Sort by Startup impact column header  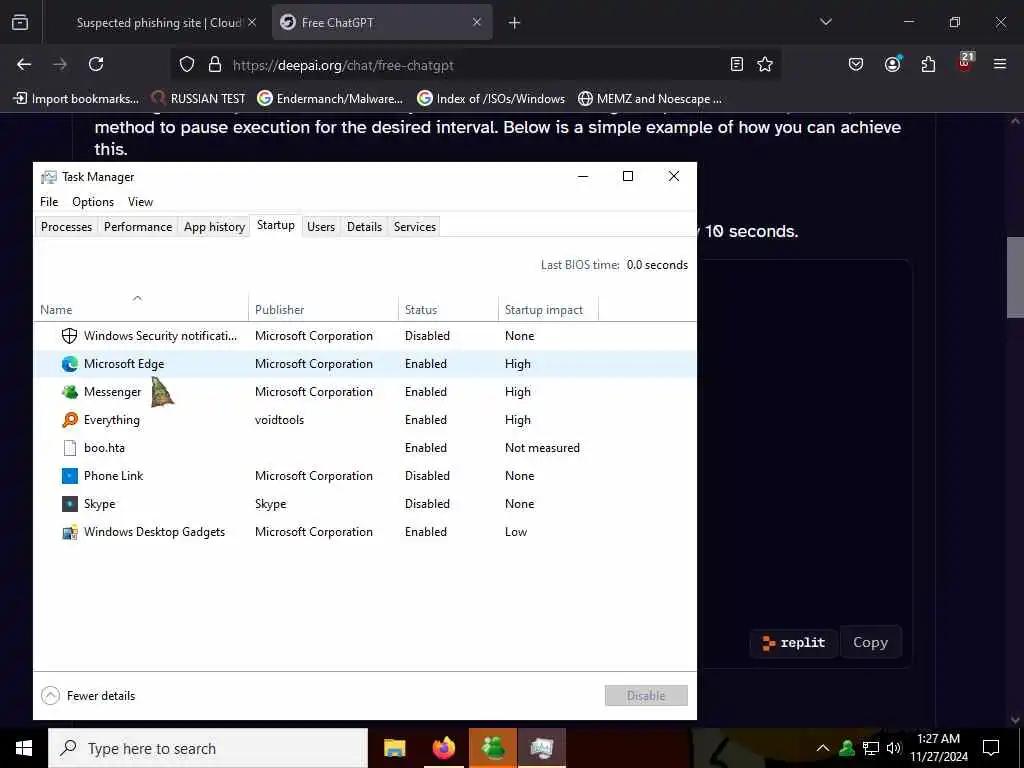548,308
